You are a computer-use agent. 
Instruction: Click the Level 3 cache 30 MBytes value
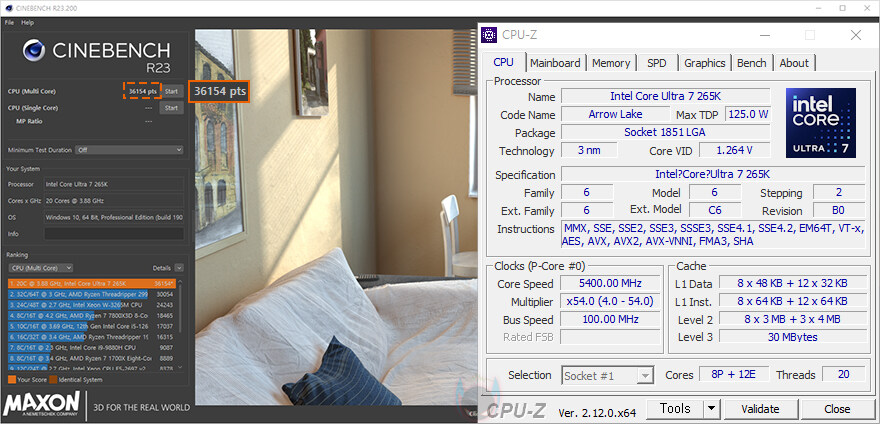792,337
